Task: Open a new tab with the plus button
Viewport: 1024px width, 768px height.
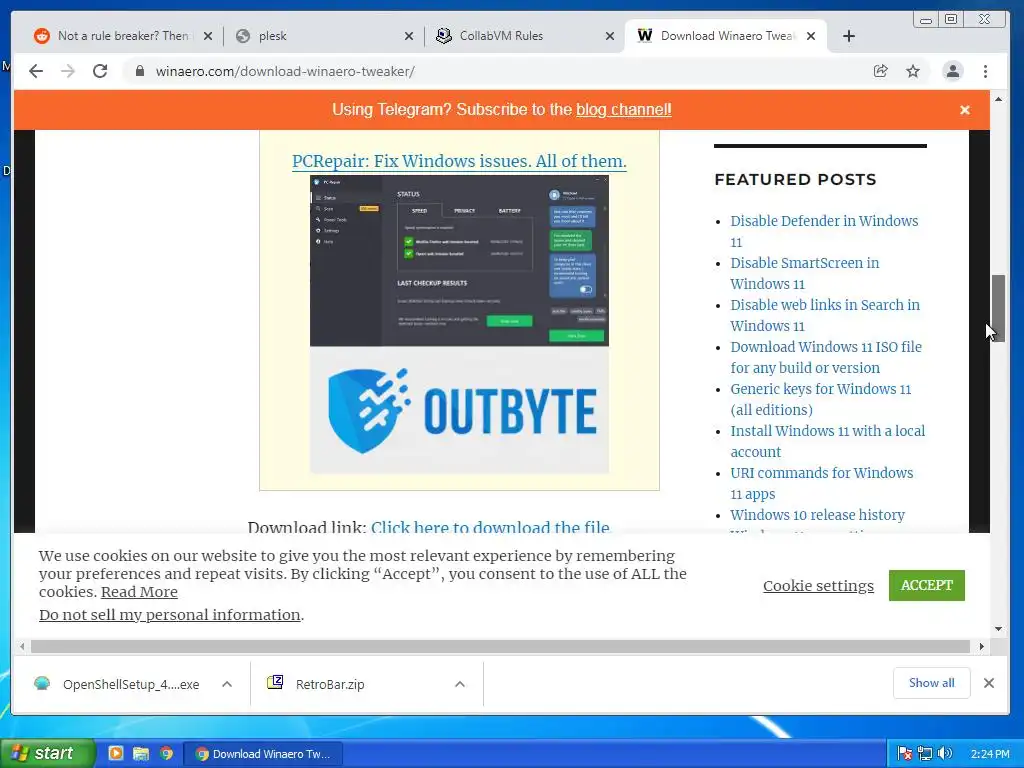Action: point(848,36)
